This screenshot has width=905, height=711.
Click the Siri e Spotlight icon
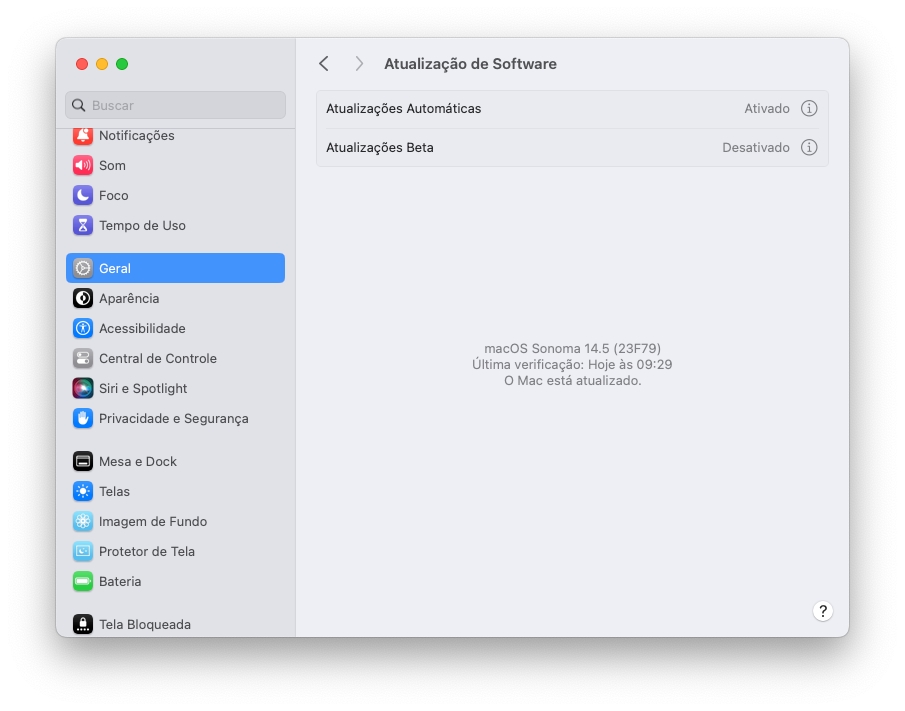[83, 389]
